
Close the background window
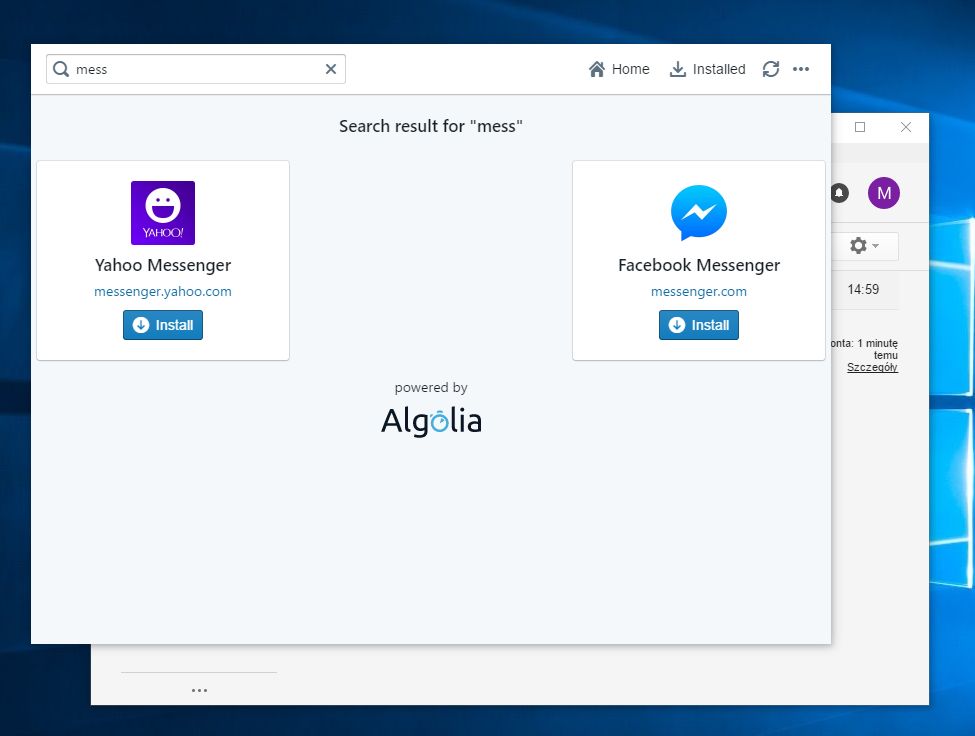[x=906, y=127]
